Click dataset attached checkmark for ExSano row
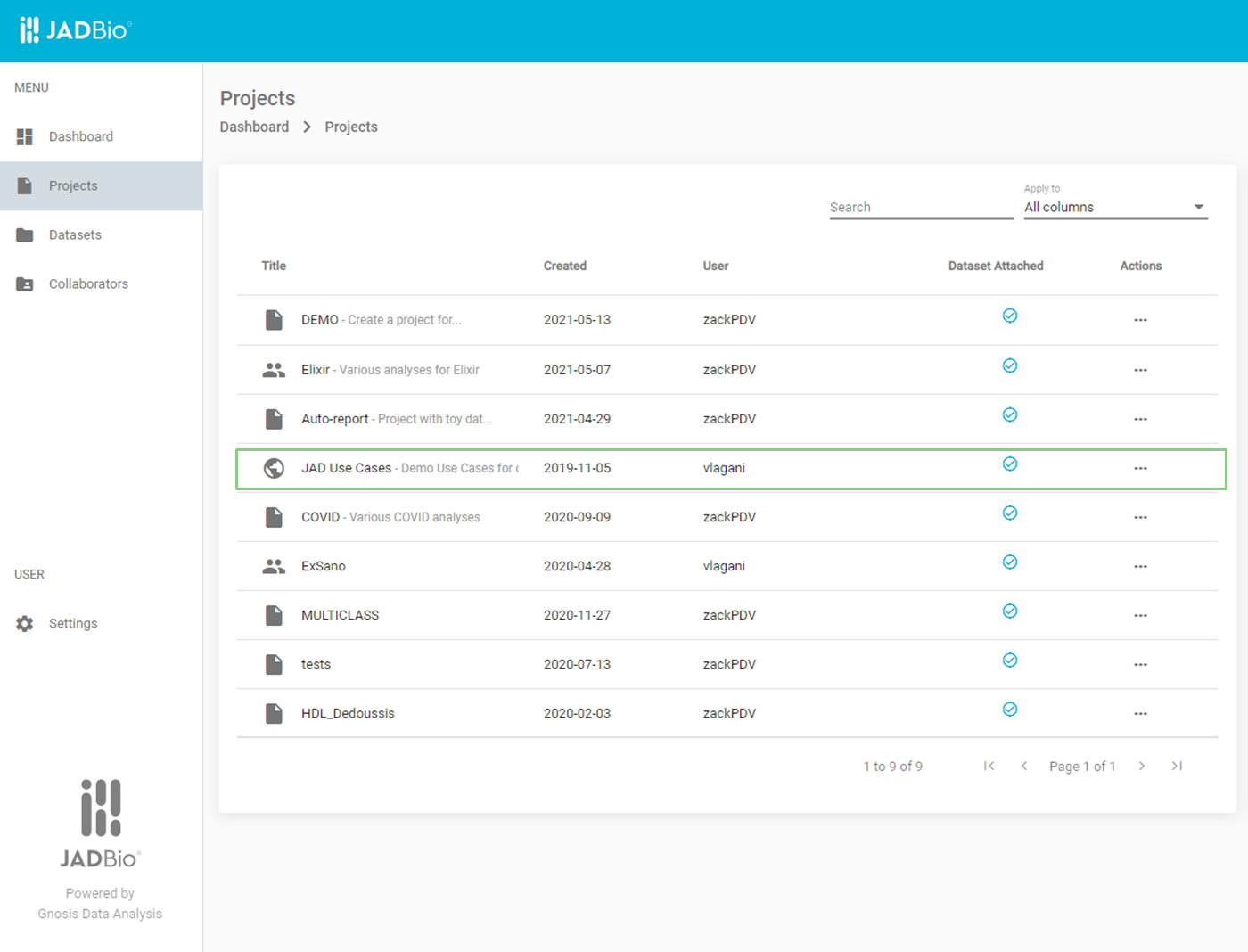This screenshot has width=1248, height=952. click(x=1010, y=562)
